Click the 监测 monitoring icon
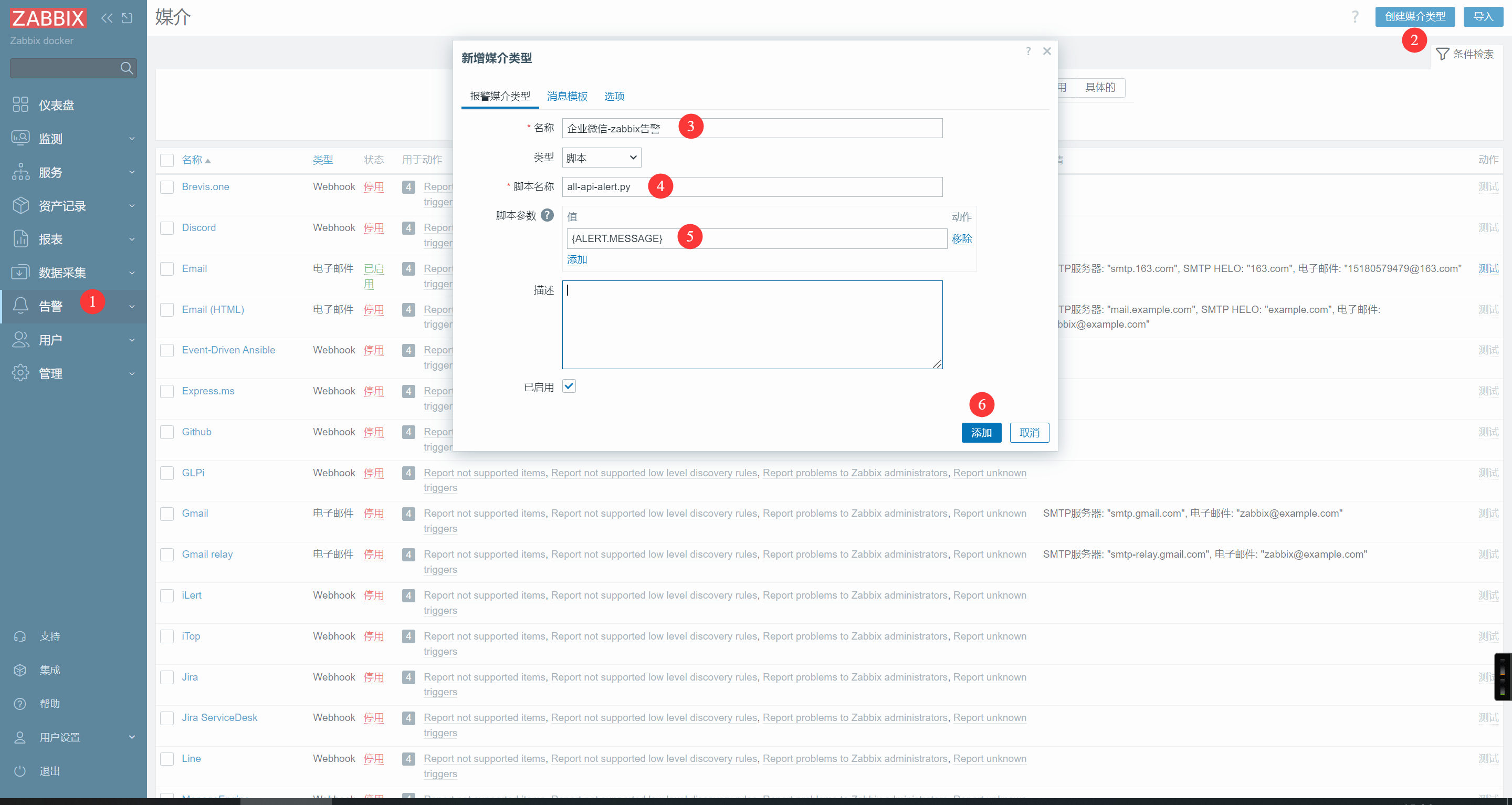 pos(20,138)
